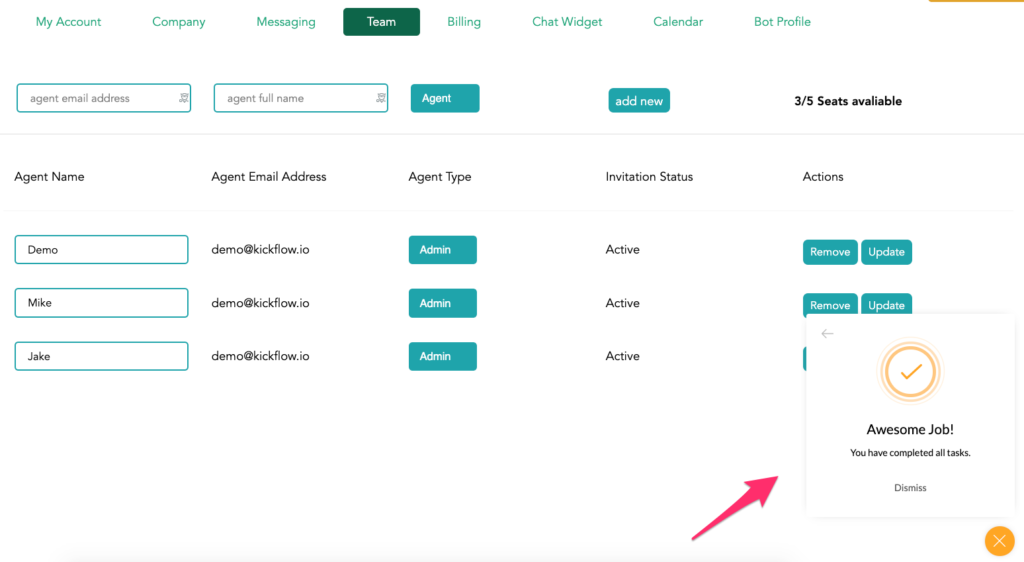This screenshot has height=562, width=1024.
Task: Click the Invitation Status column header
Action: [649, 177]
